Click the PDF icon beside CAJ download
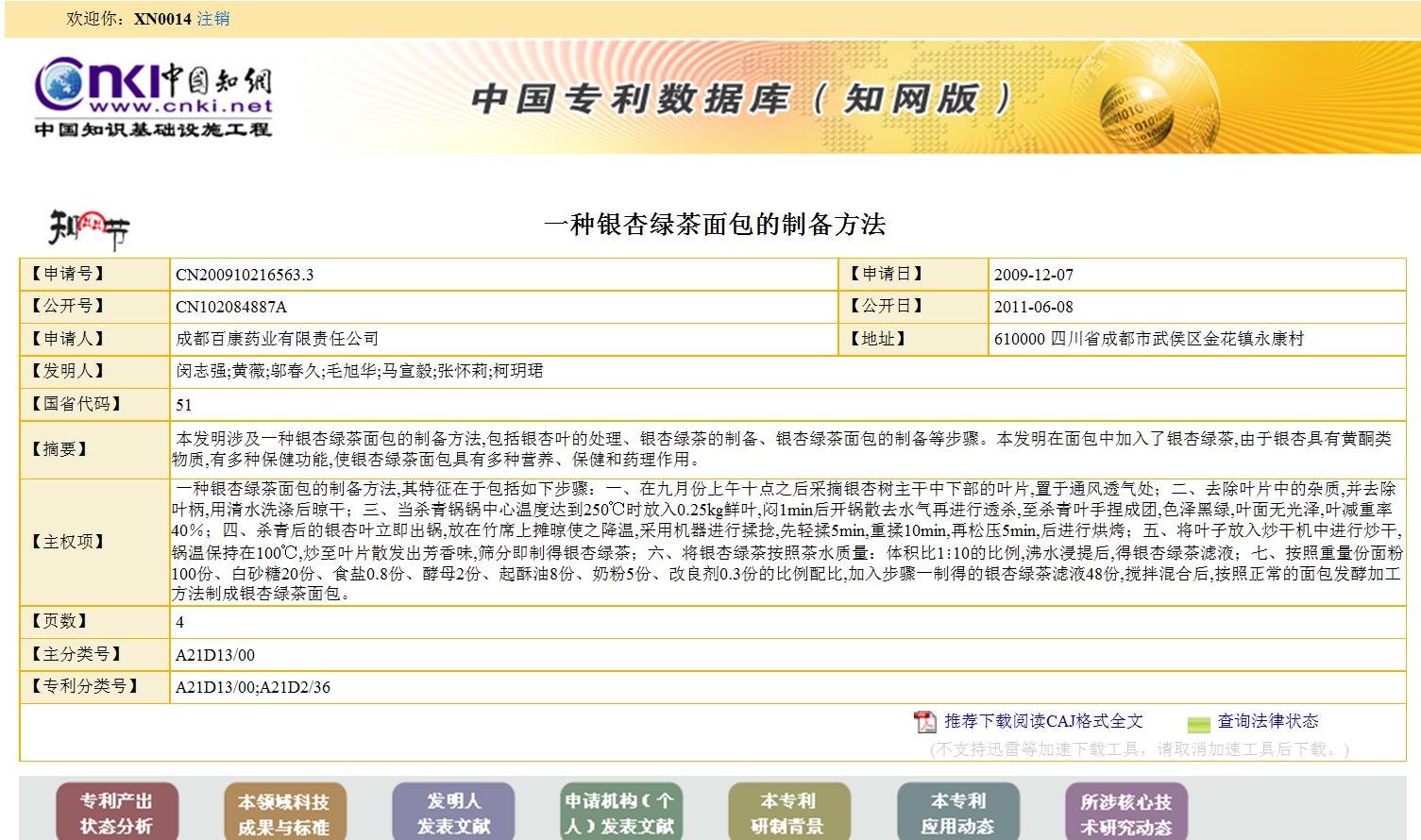Viewport: 1421px width, 840px height. pos(924,722)
